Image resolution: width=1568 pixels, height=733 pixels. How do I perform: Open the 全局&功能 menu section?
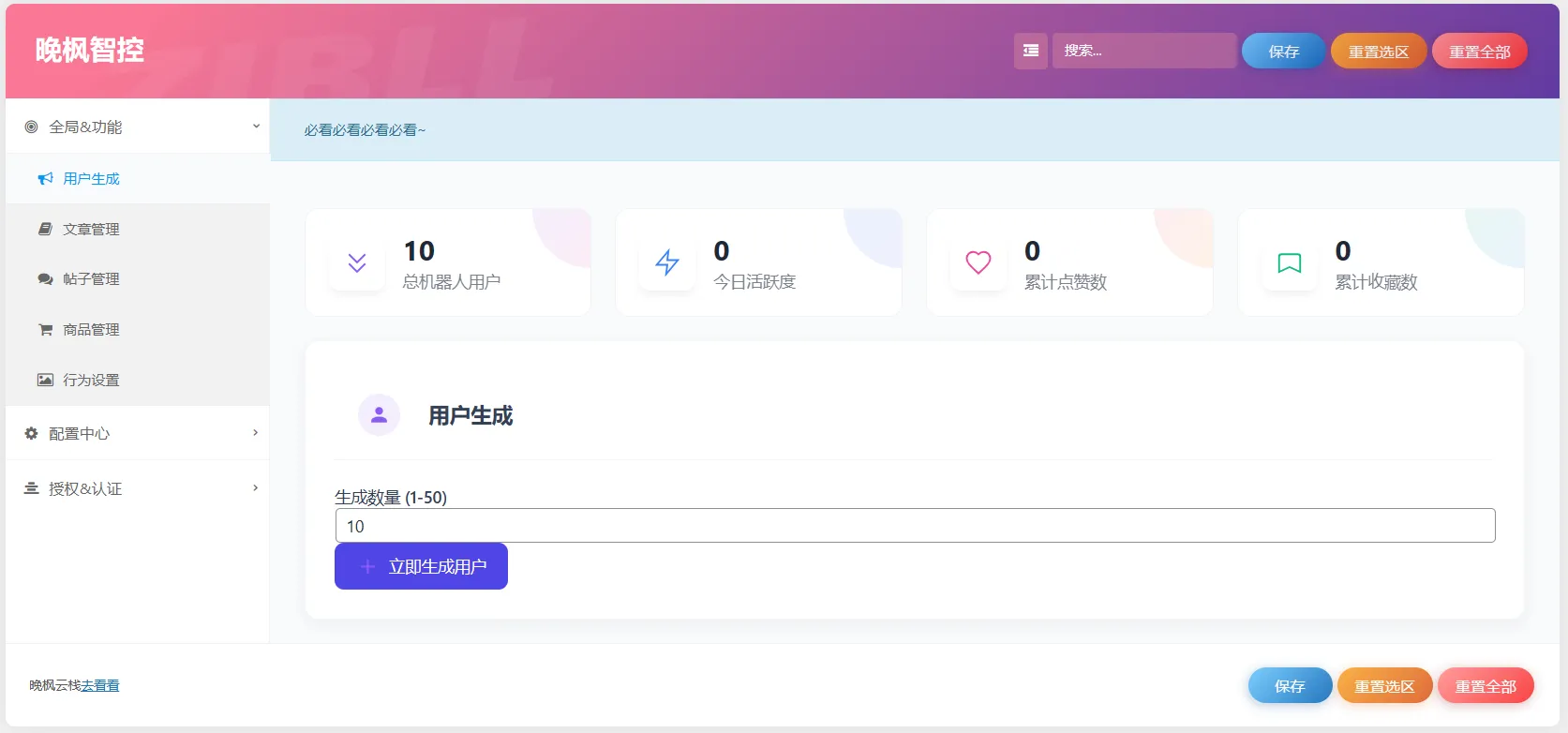[x=138, y=127]
